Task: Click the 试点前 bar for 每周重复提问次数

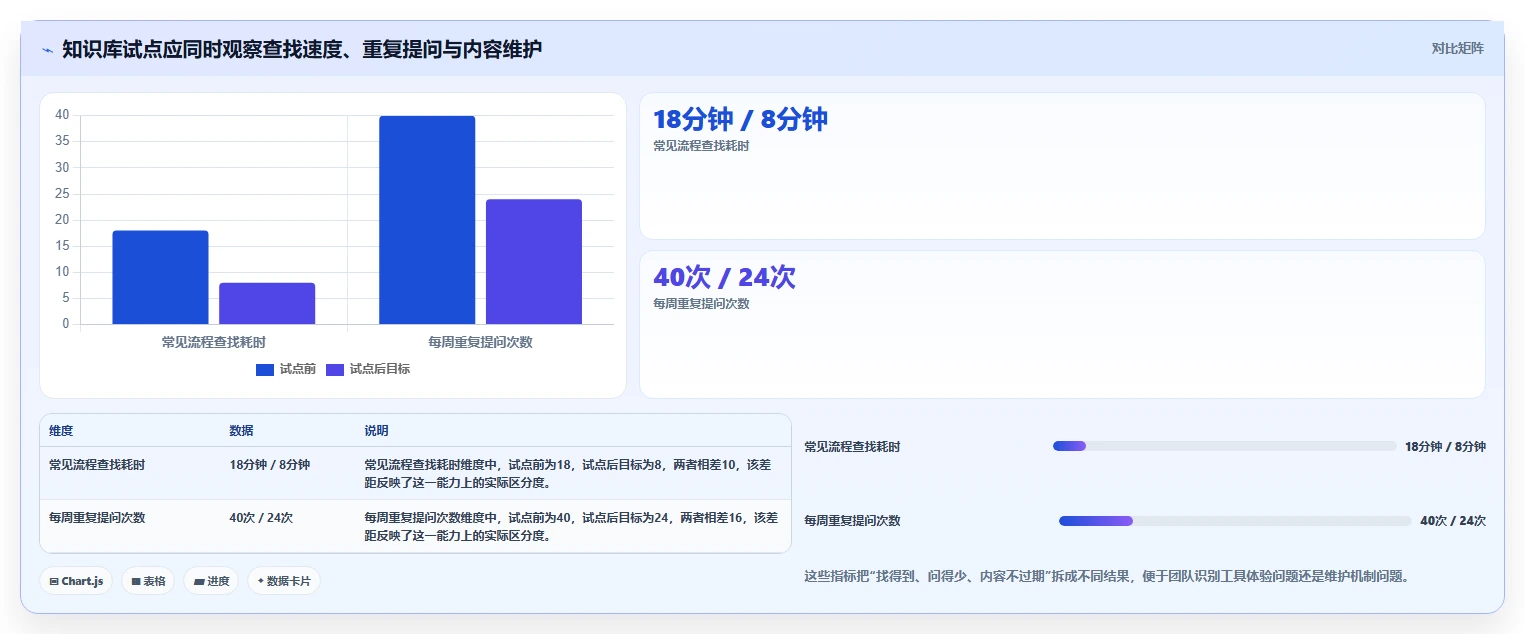Action: click(x=427, y=220)
